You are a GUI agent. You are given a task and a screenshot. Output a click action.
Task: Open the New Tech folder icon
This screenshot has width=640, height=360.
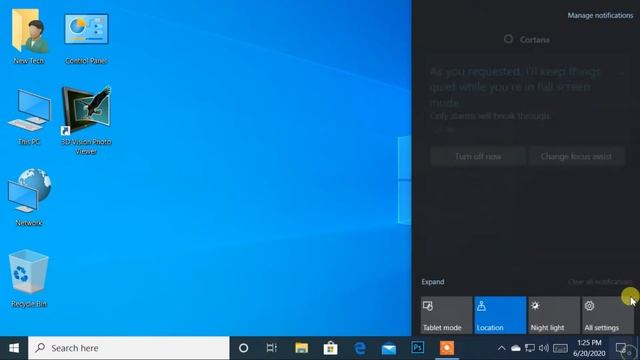tap(29, 31)
